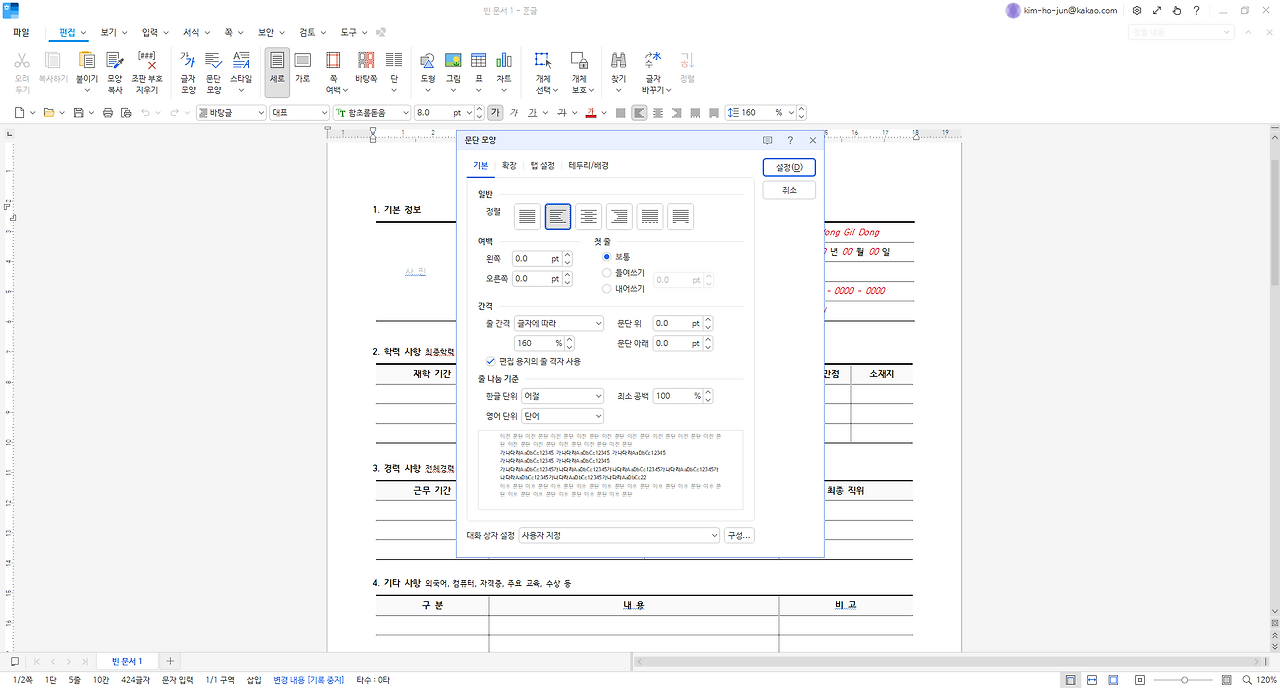Toggle bold 가 button in format bar
This screenshot has height=688, width=1280.
495,113
